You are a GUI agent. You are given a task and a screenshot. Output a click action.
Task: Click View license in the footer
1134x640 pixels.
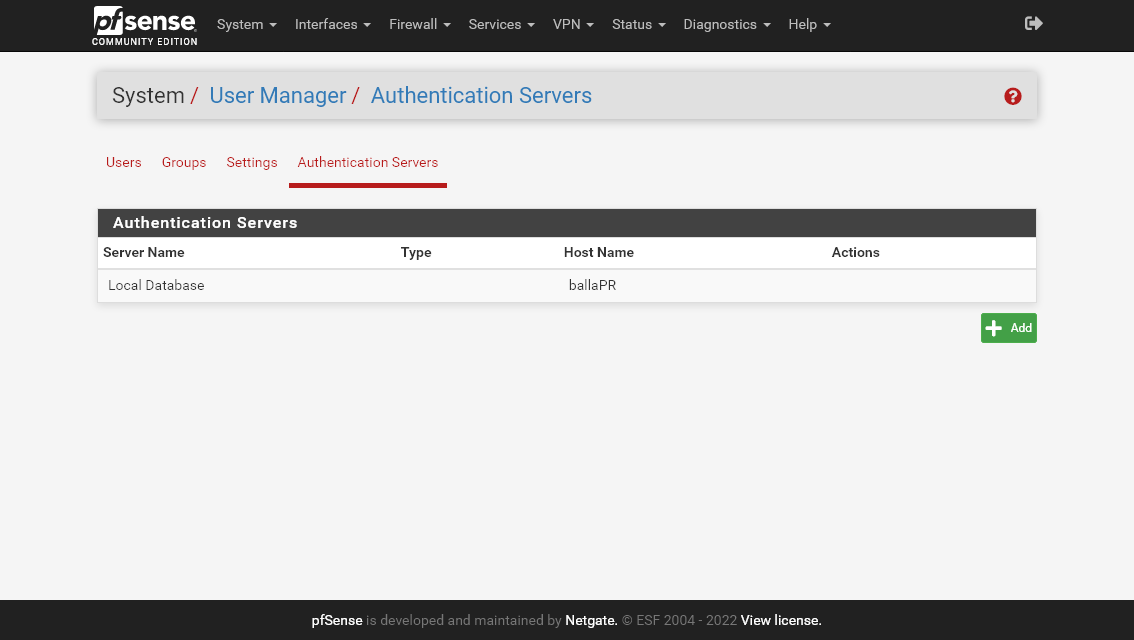click(780, 620)
